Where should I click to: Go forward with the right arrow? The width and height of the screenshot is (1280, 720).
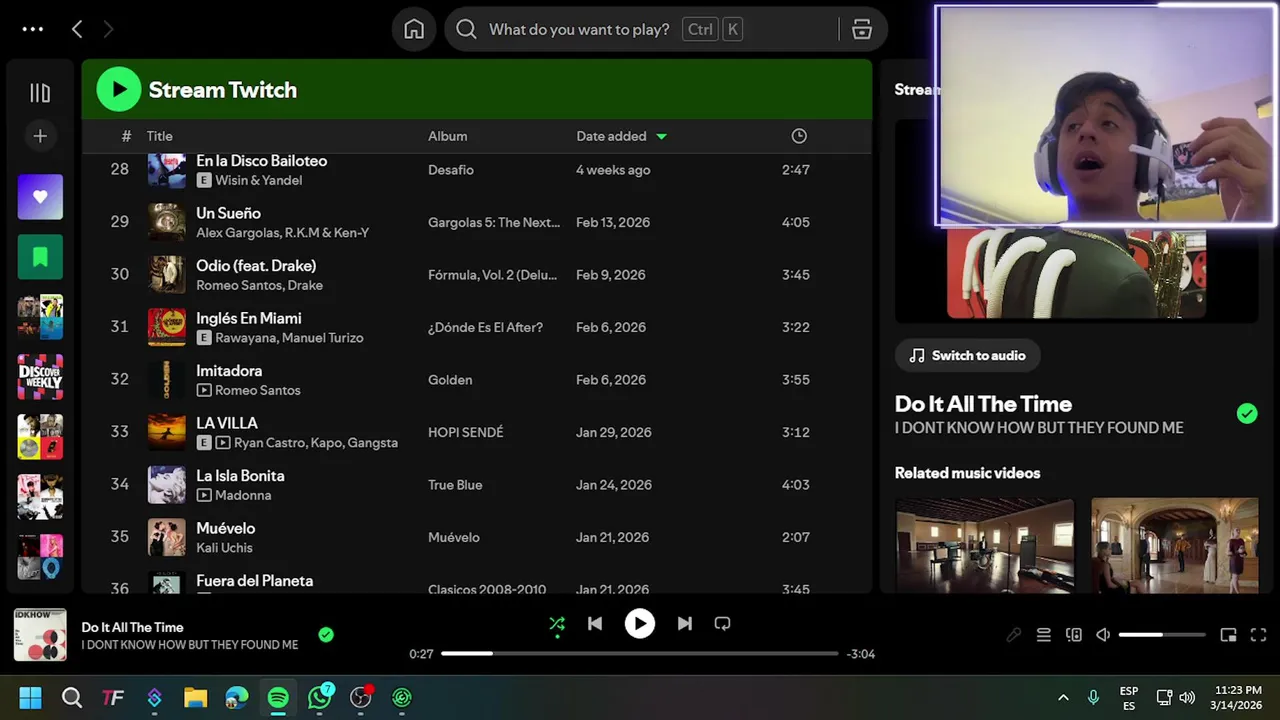[108, 29]
